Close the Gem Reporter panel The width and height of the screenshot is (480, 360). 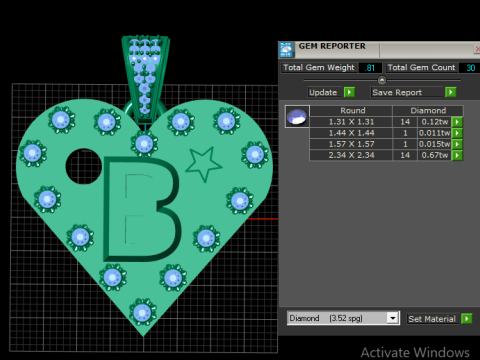(477, 49)
